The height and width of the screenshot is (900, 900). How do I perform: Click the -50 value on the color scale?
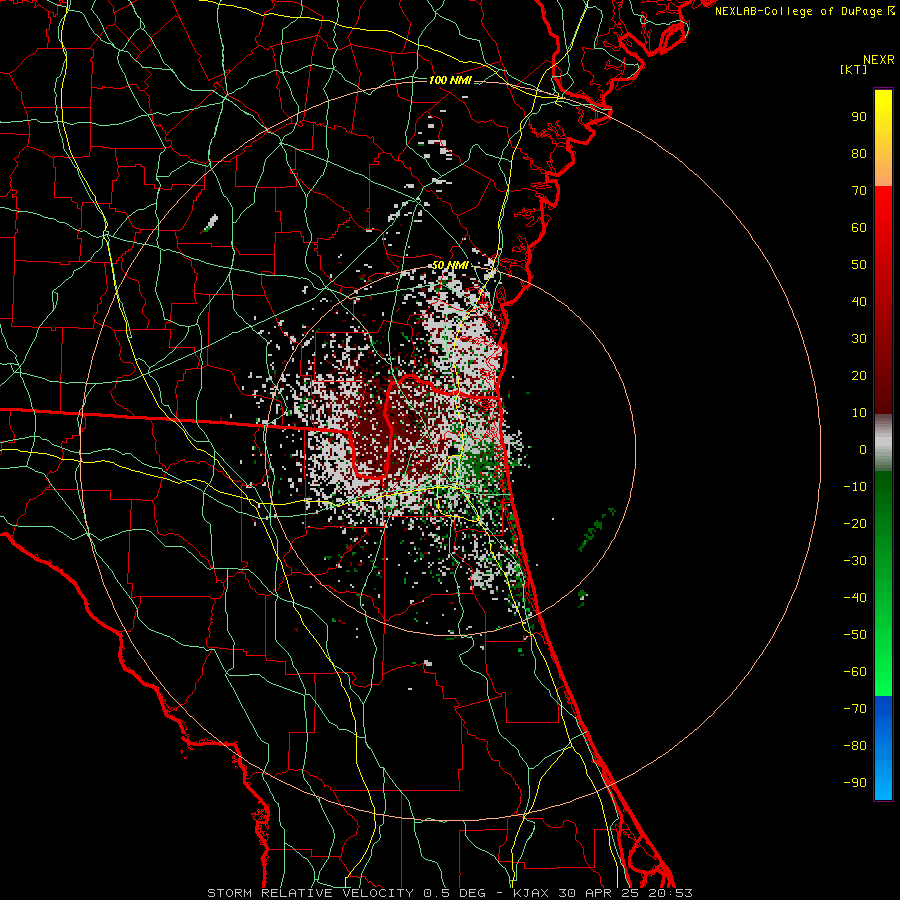click(x=855, y=635)
